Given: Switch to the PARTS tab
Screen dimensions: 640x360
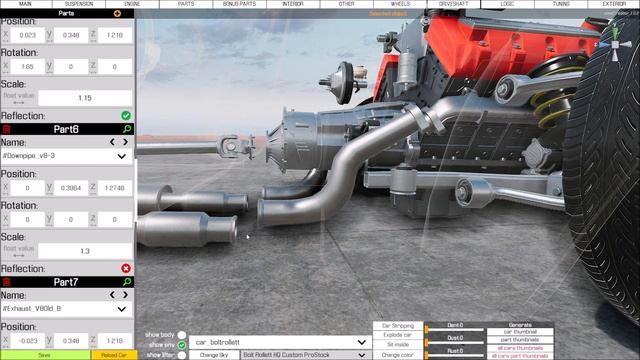Looking at the screenshot, I should point(186,4).
